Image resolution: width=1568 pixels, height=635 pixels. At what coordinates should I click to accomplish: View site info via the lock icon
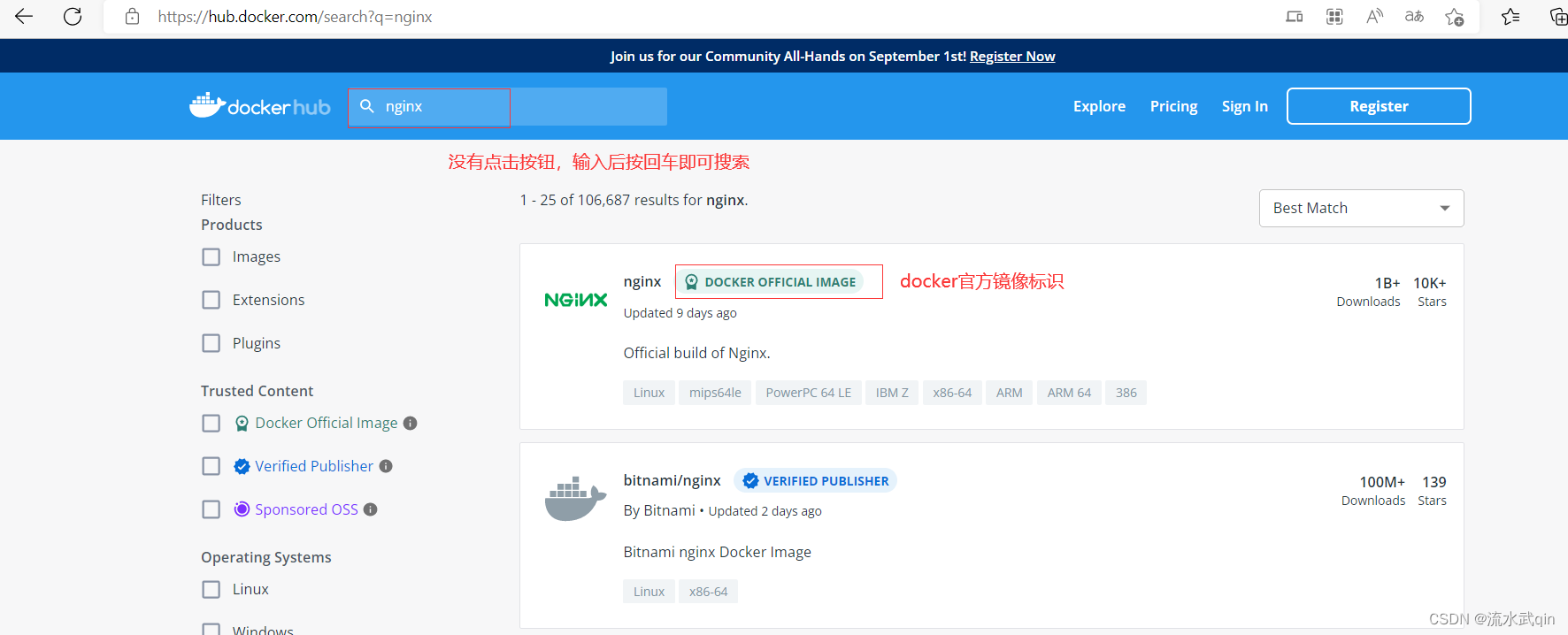(x=132, y=16)
